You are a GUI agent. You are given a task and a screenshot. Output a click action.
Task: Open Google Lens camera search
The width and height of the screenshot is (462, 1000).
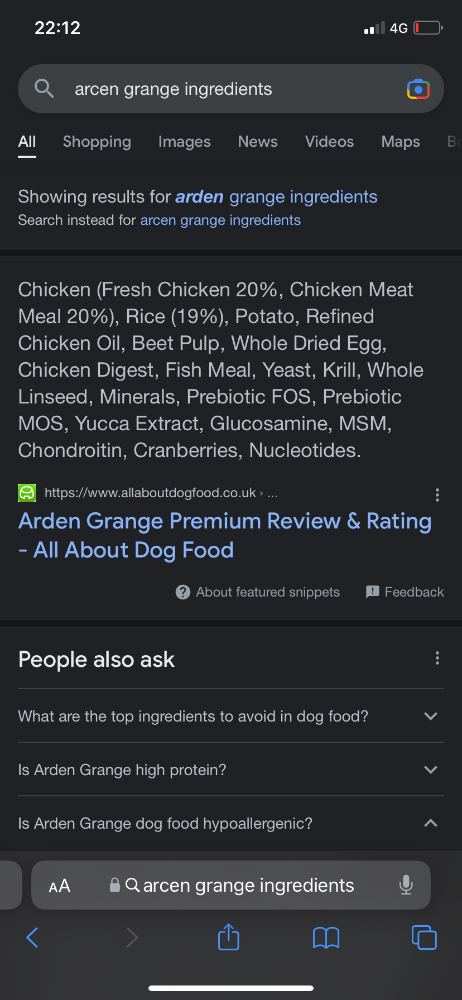(418, 89)
